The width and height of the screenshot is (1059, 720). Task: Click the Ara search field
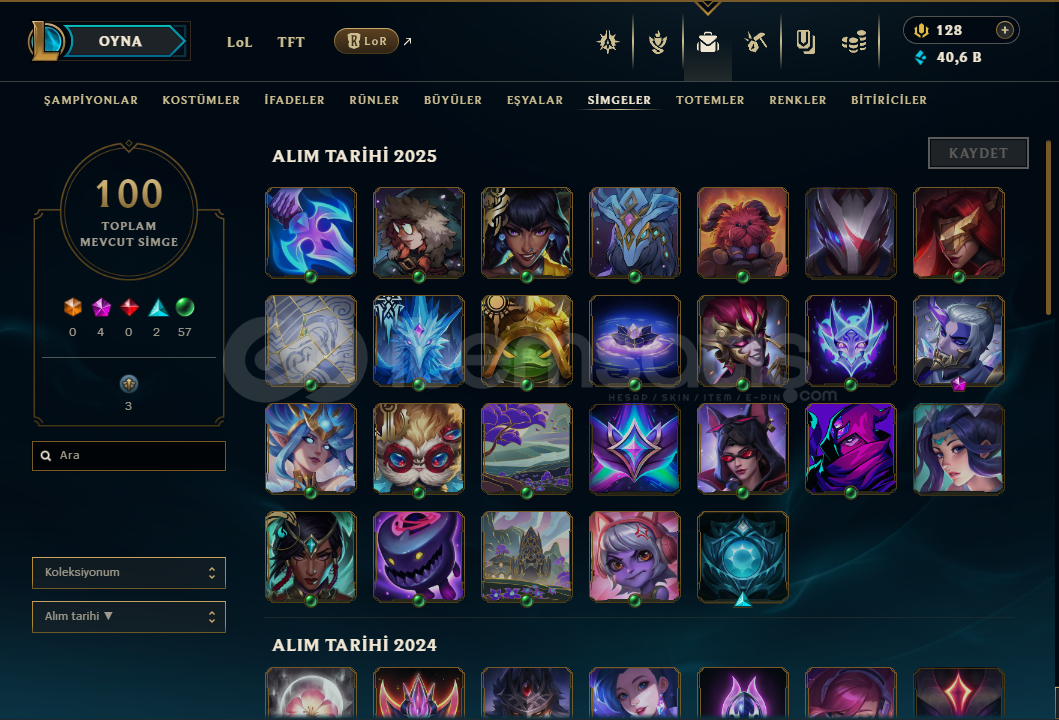coord(129,456)
